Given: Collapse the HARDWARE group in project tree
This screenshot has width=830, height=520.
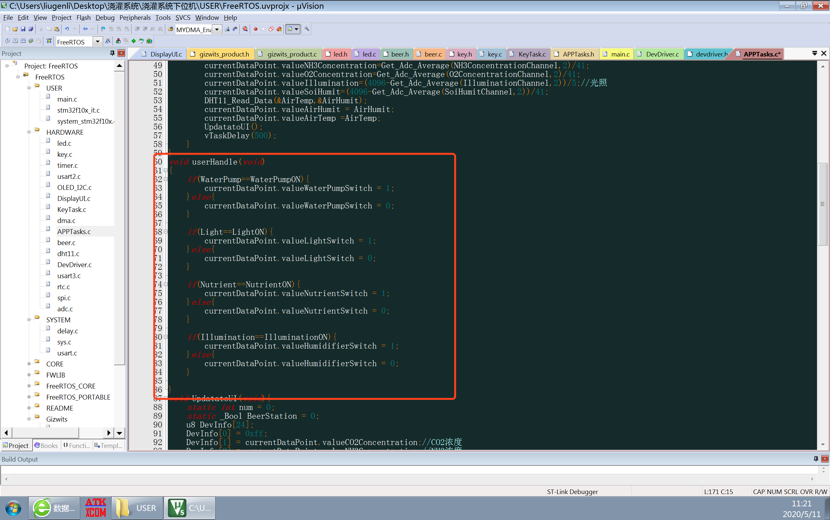Looking at the screenshot, I should pos(29,132).
